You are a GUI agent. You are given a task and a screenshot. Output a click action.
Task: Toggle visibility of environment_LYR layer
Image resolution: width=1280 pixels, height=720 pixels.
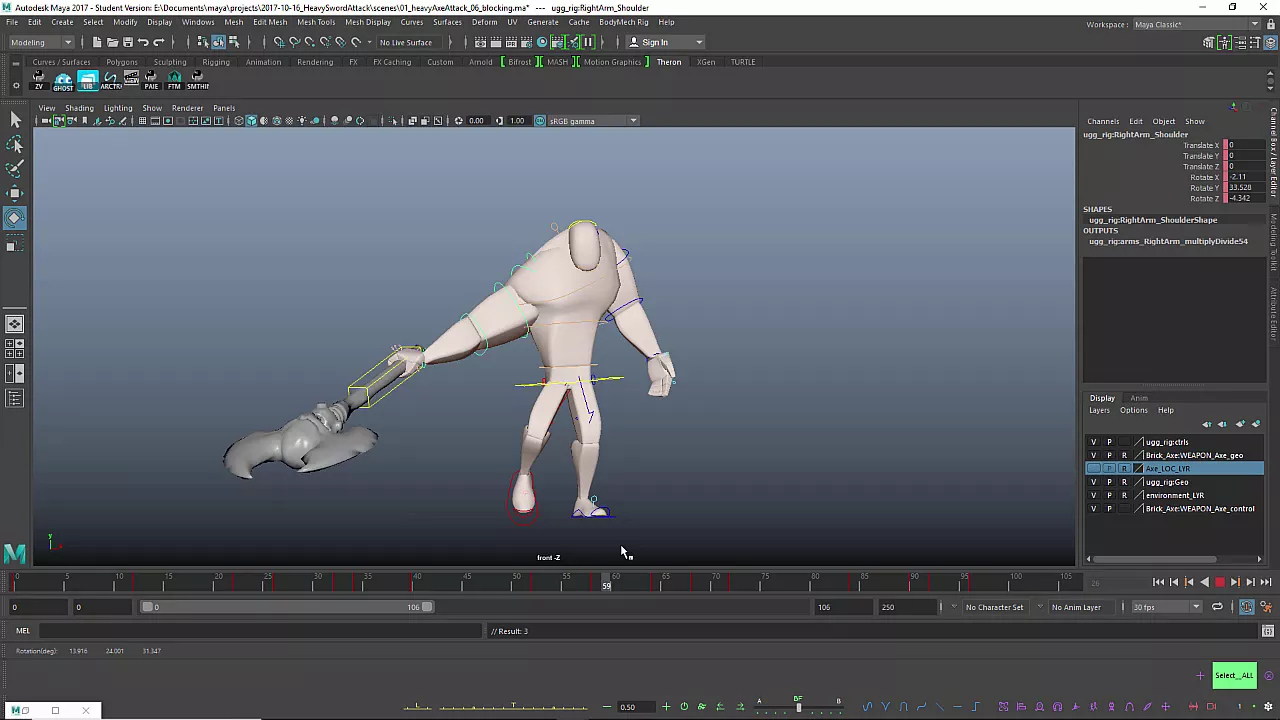pyautogui.click(x=1094, y=495)
